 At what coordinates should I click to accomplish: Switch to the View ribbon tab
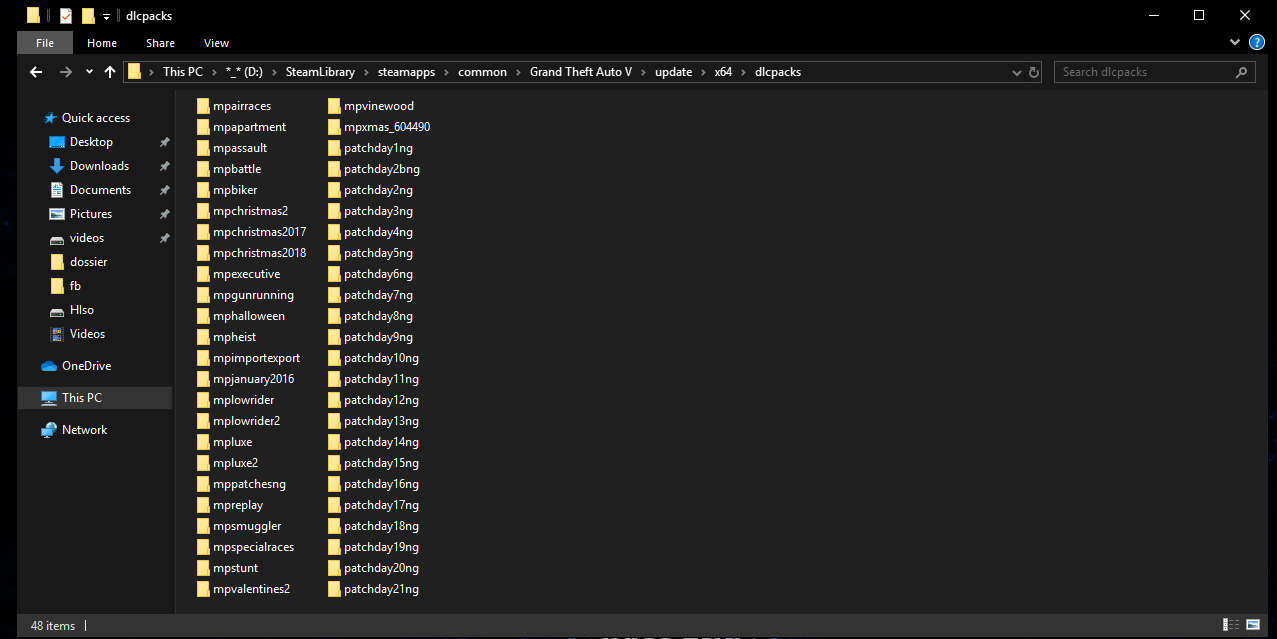217,43
